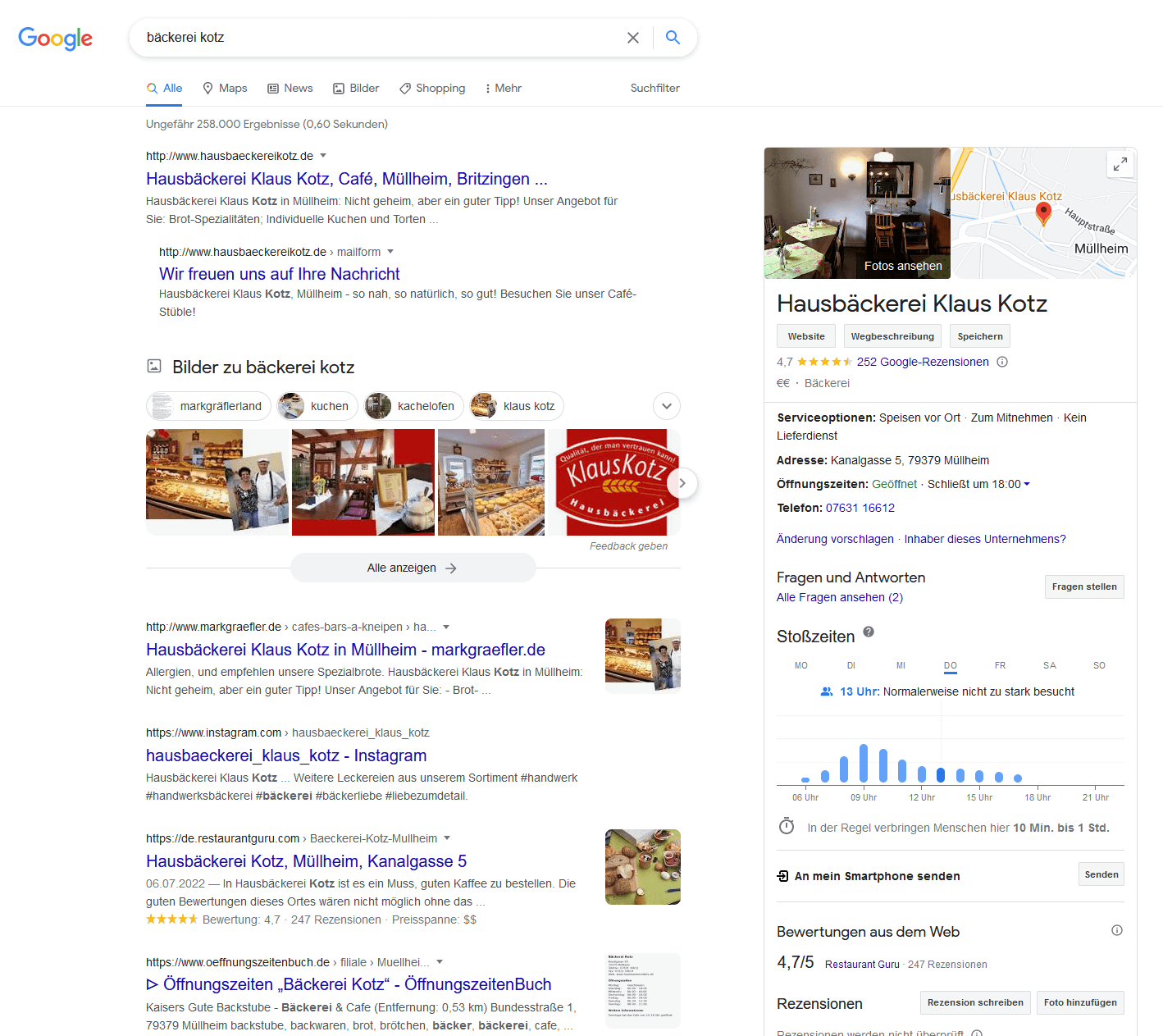This screenshot has width=1163, height=1036.
Task: Open Fotos ansehen café photo
Action: 857,213
